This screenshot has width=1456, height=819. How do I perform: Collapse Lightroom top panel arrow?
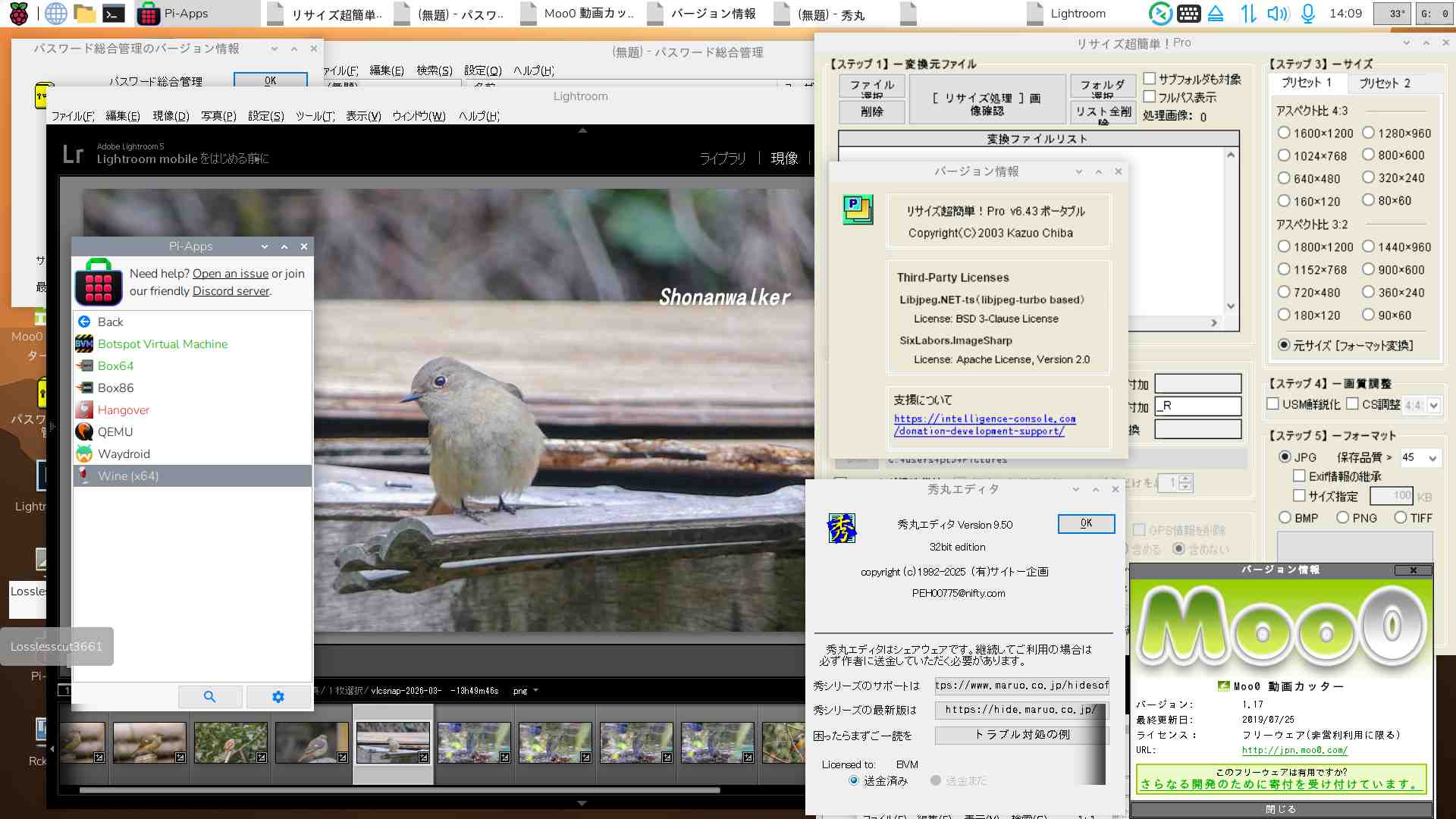(x=582, y=130)
